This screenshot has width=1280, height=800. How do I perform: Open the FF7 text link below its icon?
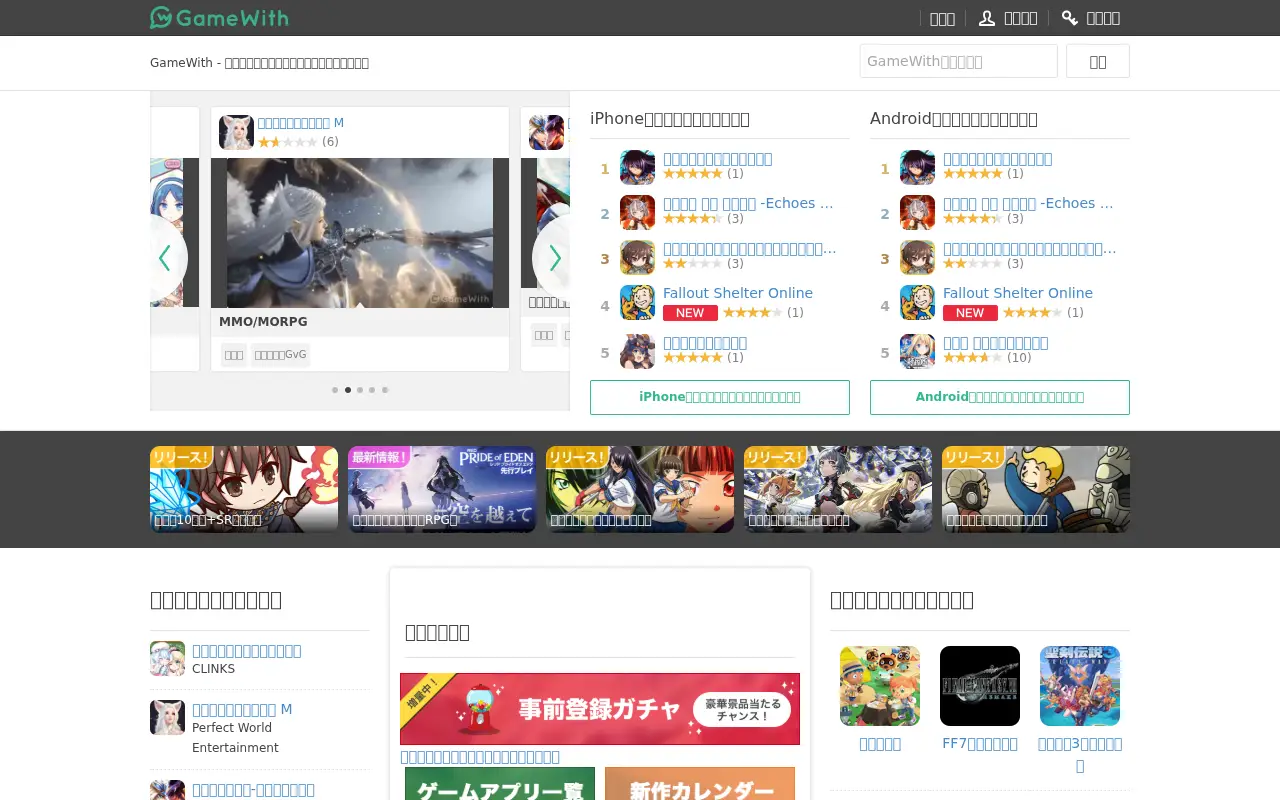[x=980, y=744]
